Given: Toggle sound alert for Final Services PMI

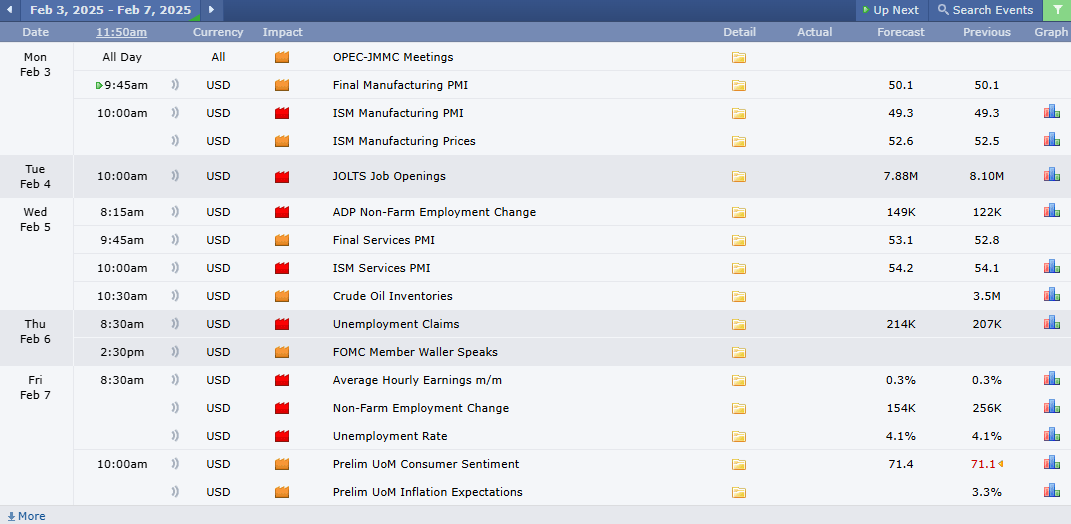Looking at the screenshot, I should click(176, 240).
